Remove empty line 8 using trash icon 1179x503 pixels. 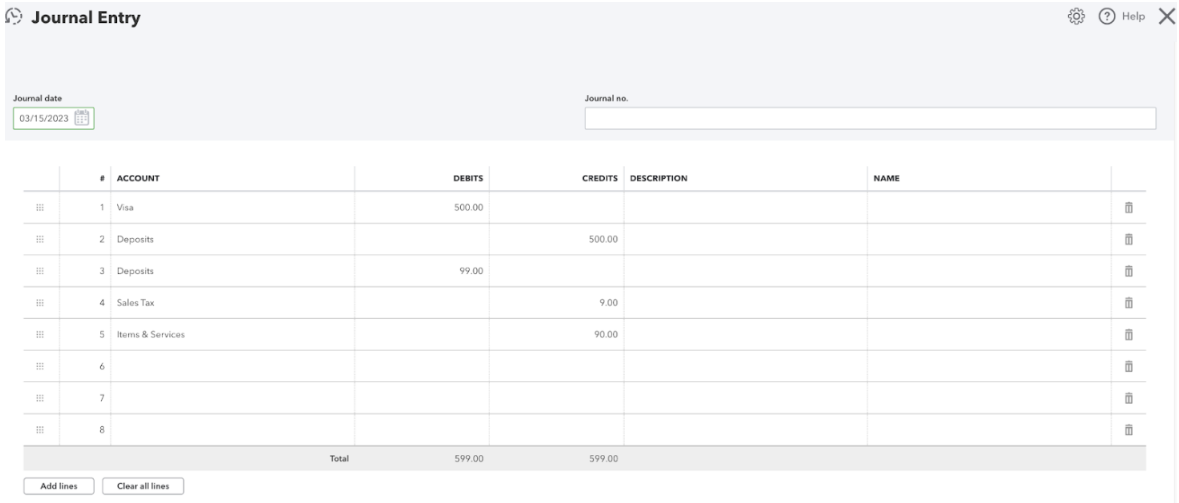[x=1128, y=430]
